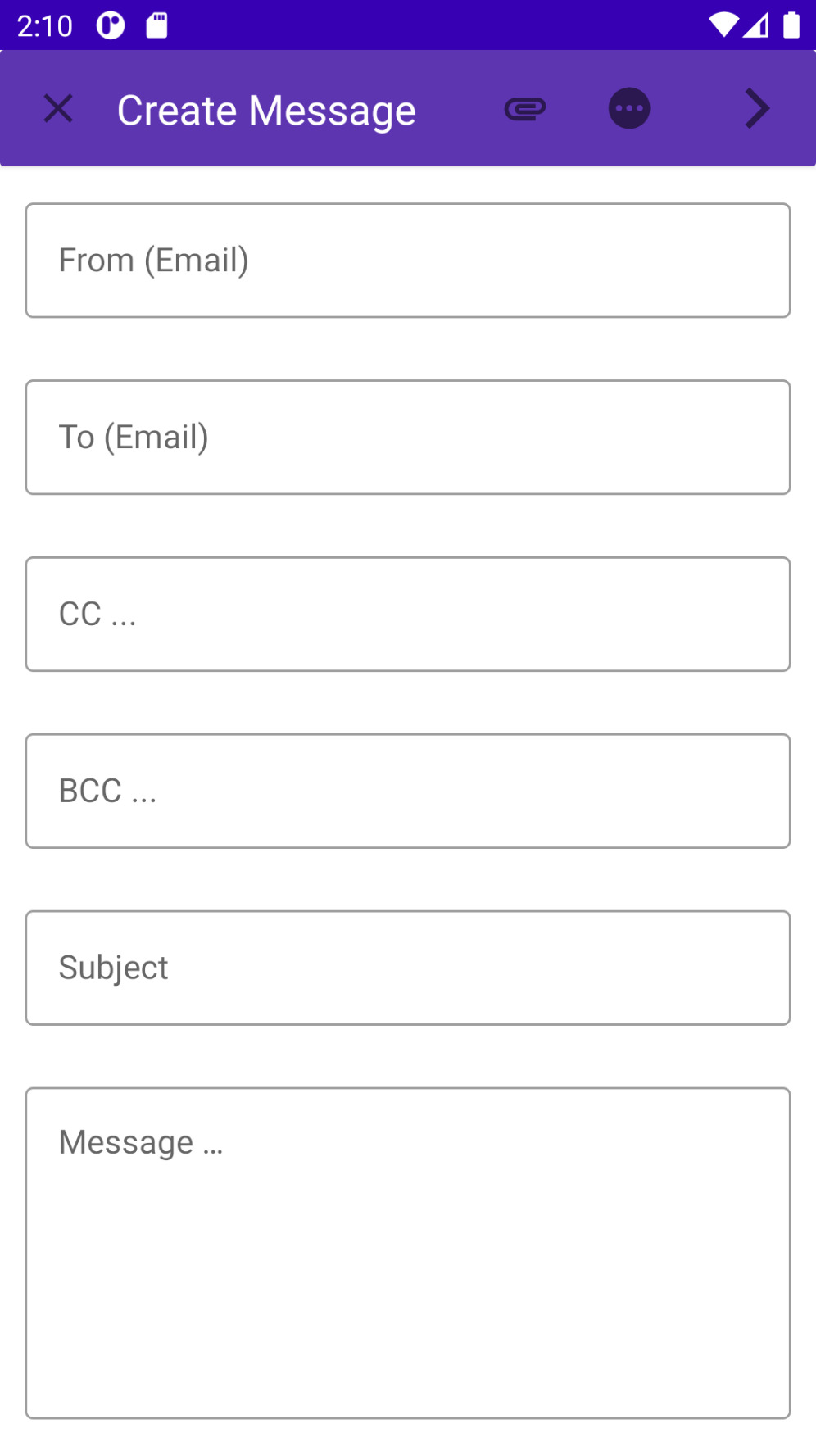Screen dimensions: 816x1456
Task: Click the battery icon in status bar
Action: tap(791, 25)
